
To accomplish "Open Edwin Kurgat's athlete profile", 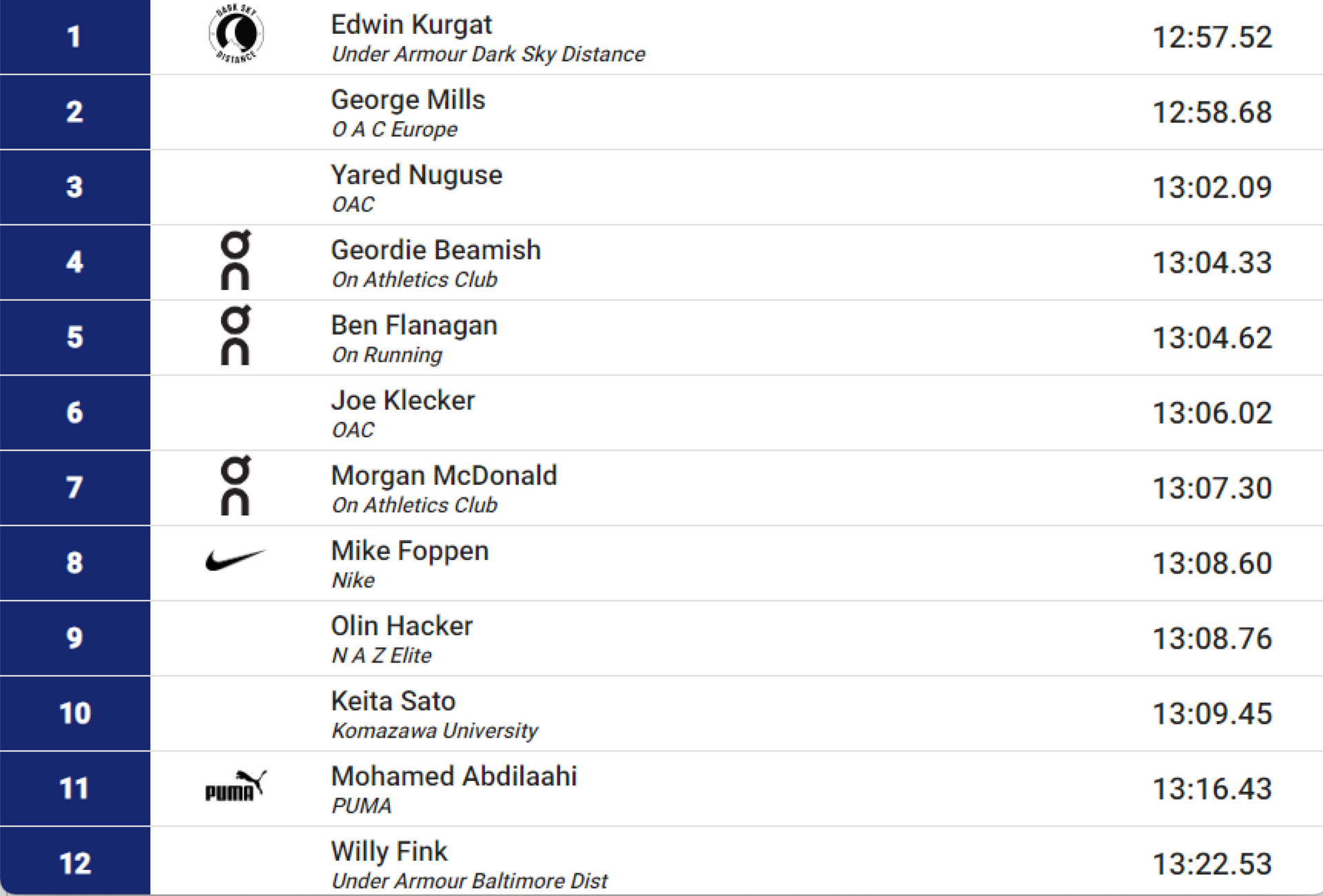I will [411, 25].
